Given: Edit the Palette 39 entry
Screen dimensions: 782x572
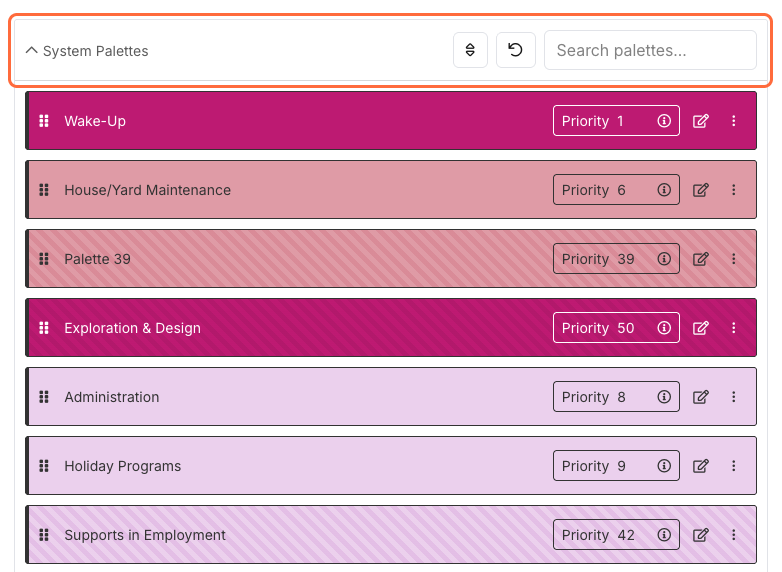Looking at the screenshot, I should tap(701, 259).
